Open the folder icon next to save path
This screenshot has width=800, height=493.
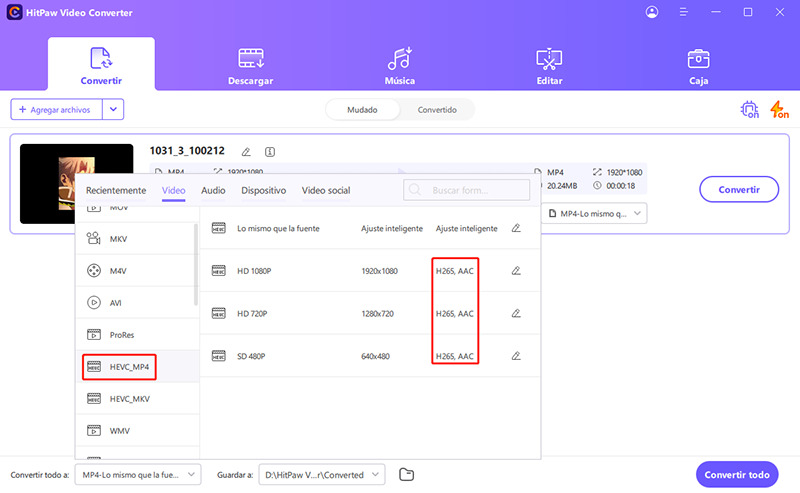[x=406, y=474]
